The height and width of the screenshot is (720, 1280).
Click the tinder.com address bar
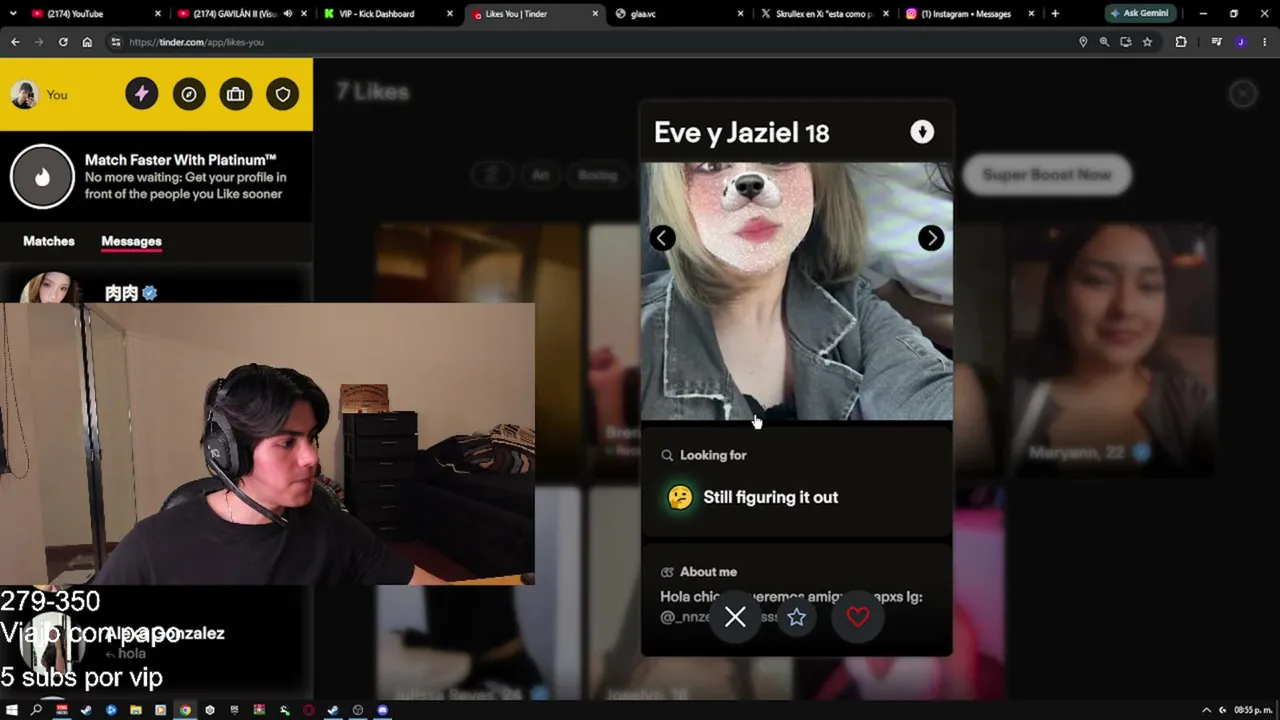coord(590,42)
